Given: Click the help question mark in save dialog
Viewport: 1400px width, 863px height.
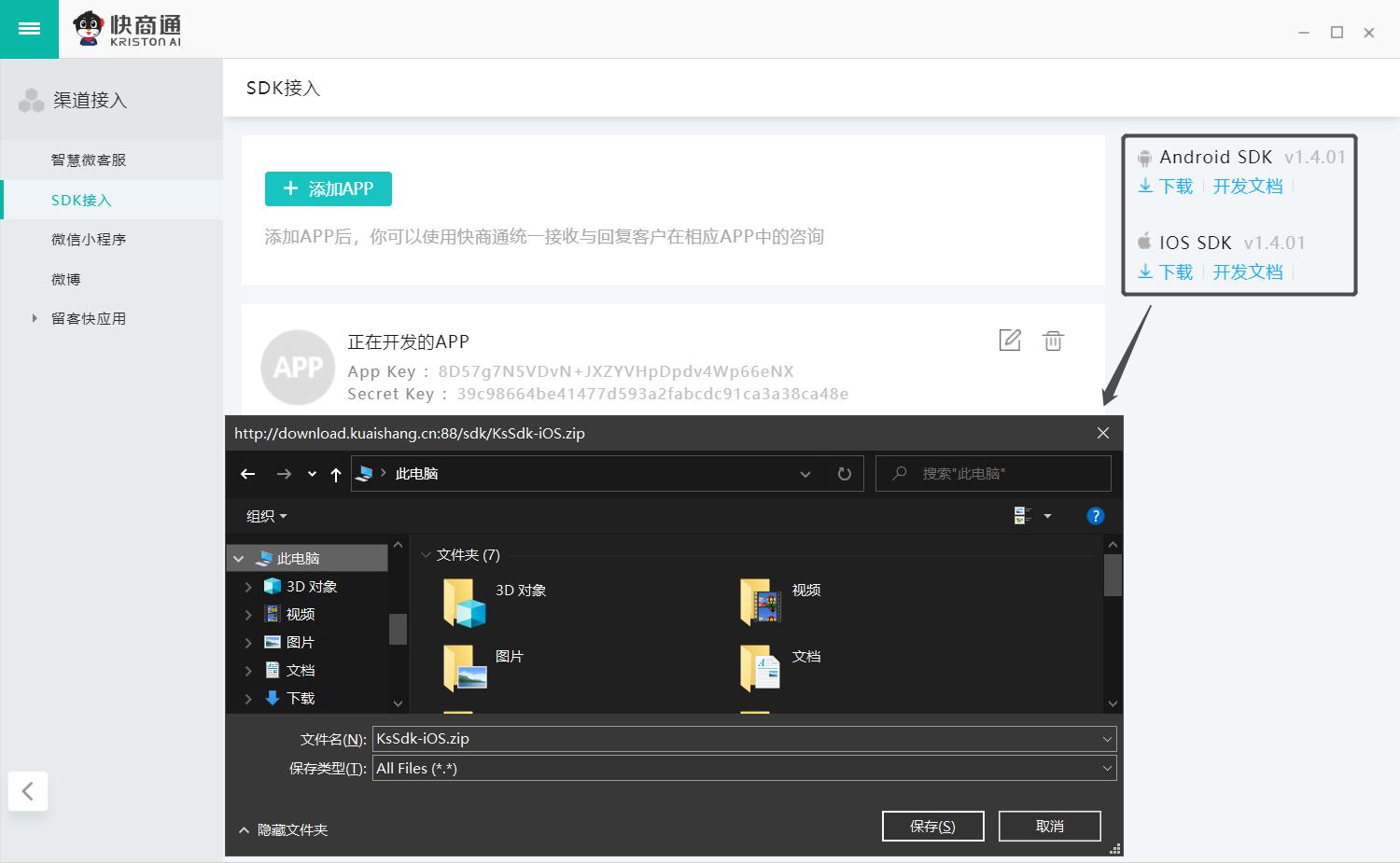Looking at the screenshot, I should tap(1095, 515).
